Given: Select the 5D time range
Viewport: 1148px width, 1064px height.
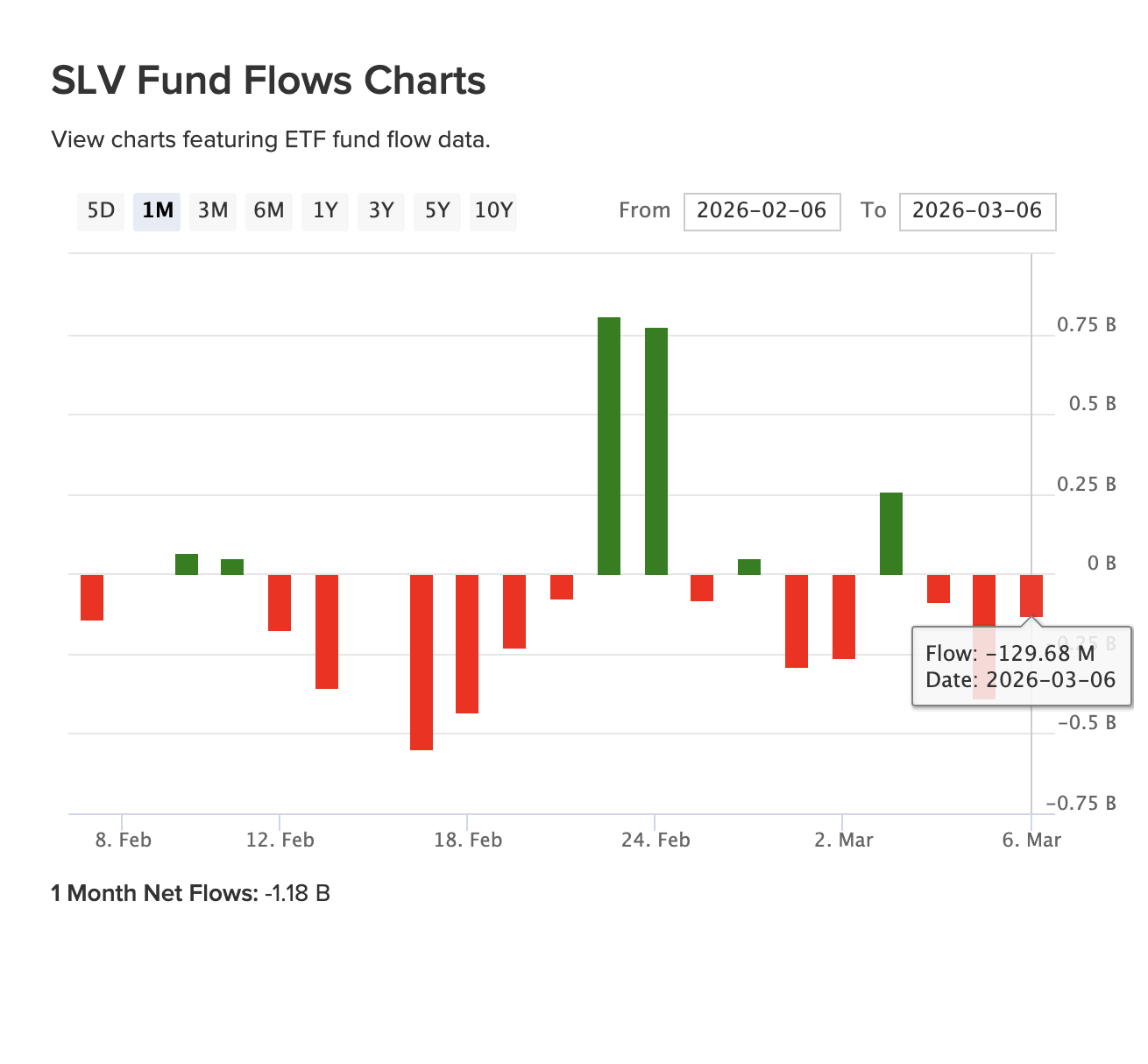Looking at the screenshot, I should [x=100, y=210].
